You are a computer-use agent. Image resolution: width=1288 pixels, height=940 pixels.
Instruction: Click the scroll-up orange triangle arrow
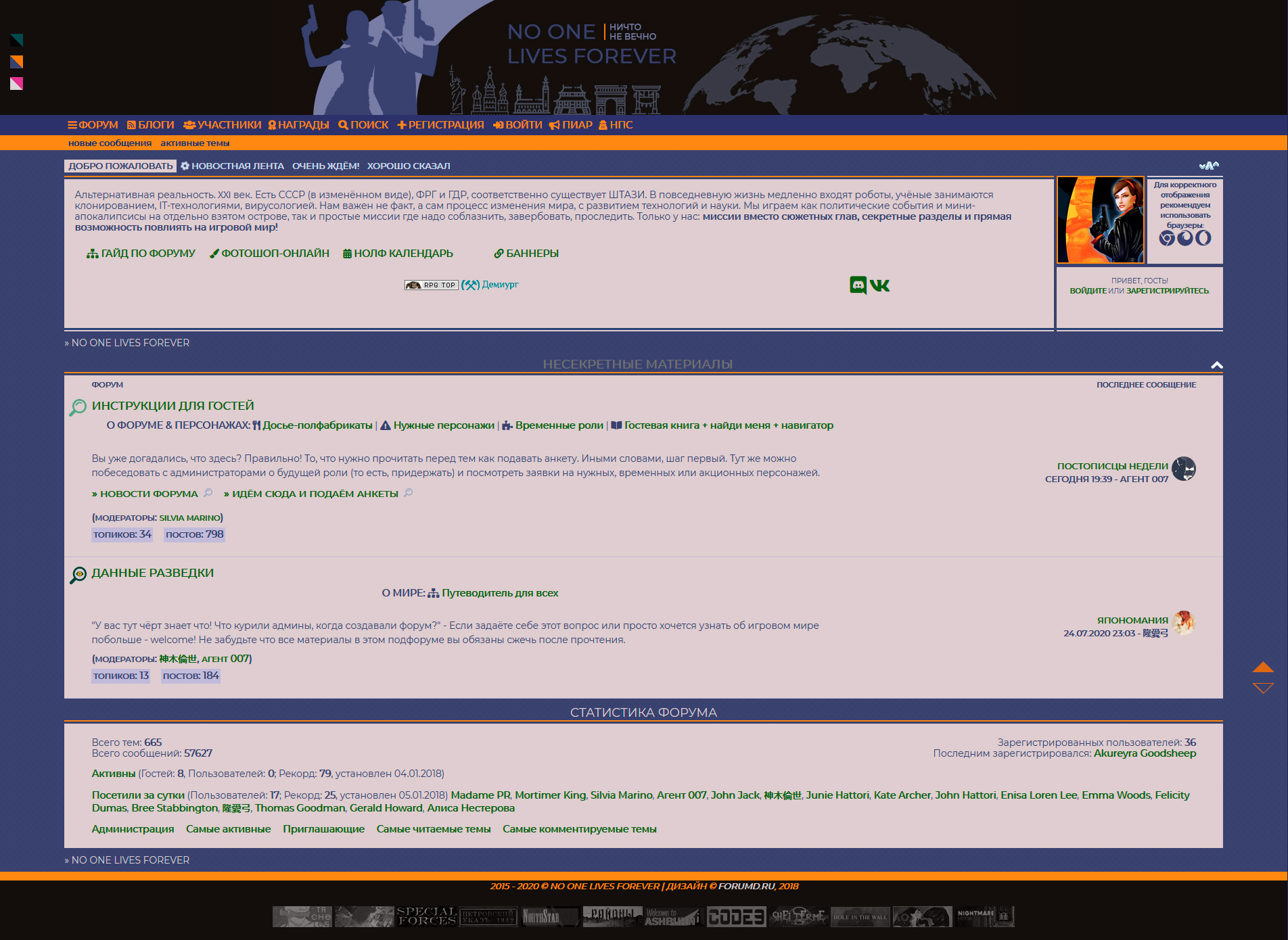[x=1262, y=667]
